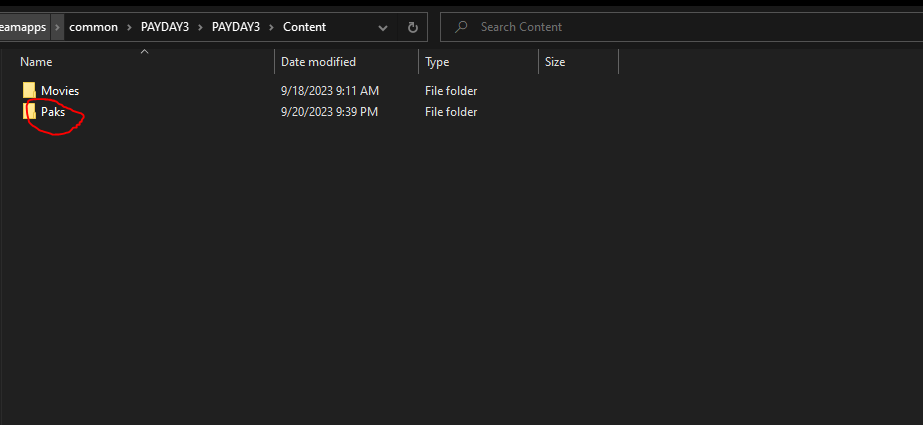Open the PAYDAY3 breadcrumb directly before Content
923x425 pixels.
pos(237,27)
